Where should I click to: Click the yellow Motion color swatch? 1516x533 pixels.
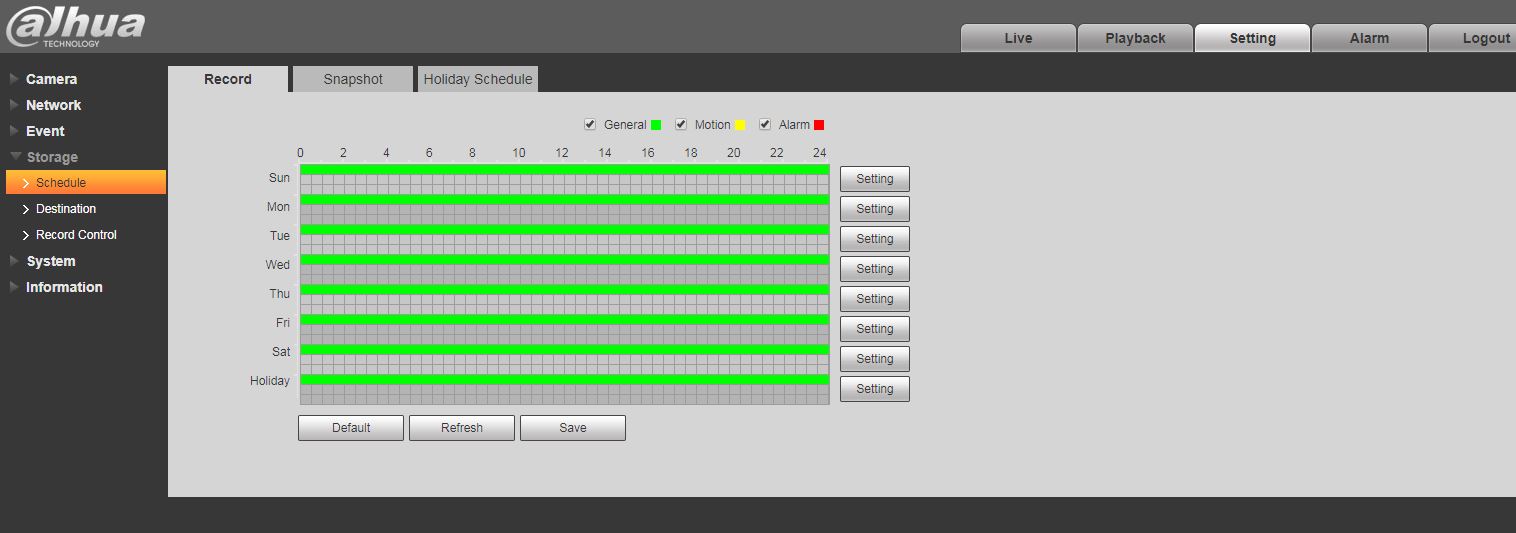740,125
